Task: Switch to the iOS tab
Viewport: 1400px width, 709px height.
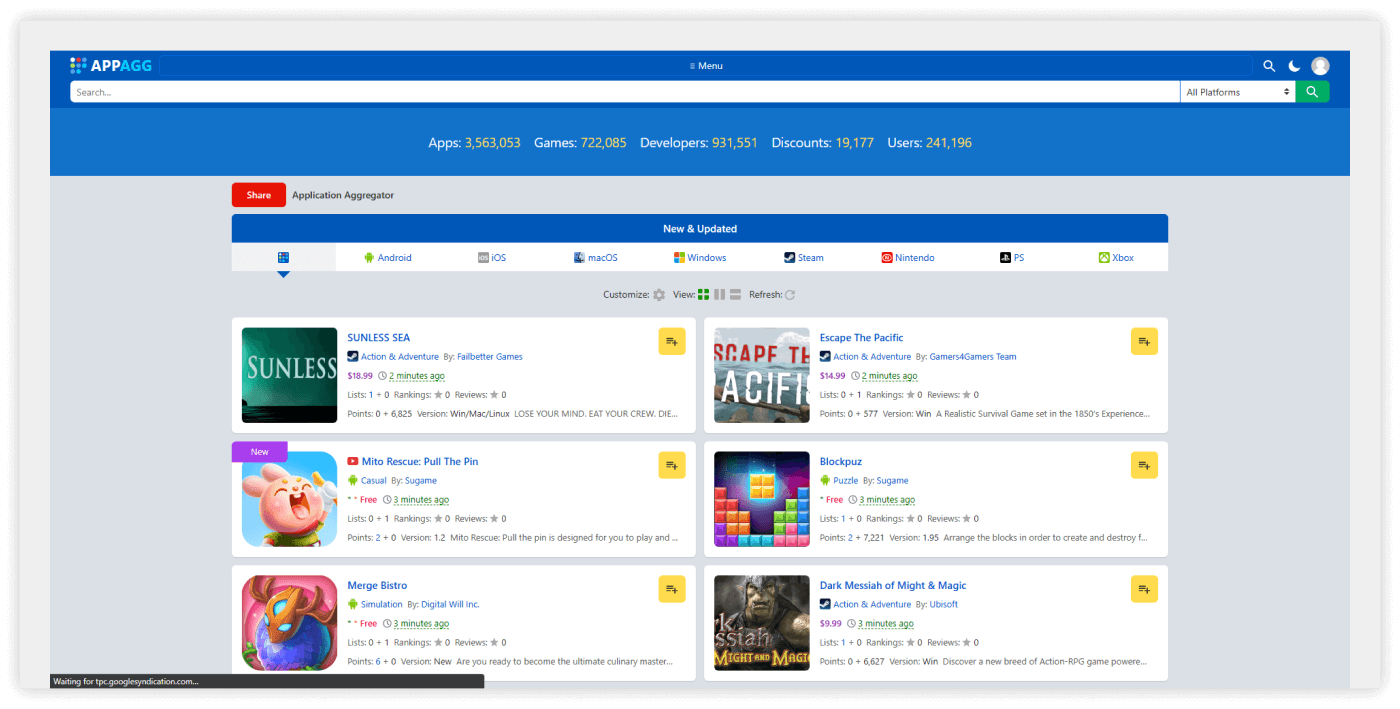Action: 492,257
